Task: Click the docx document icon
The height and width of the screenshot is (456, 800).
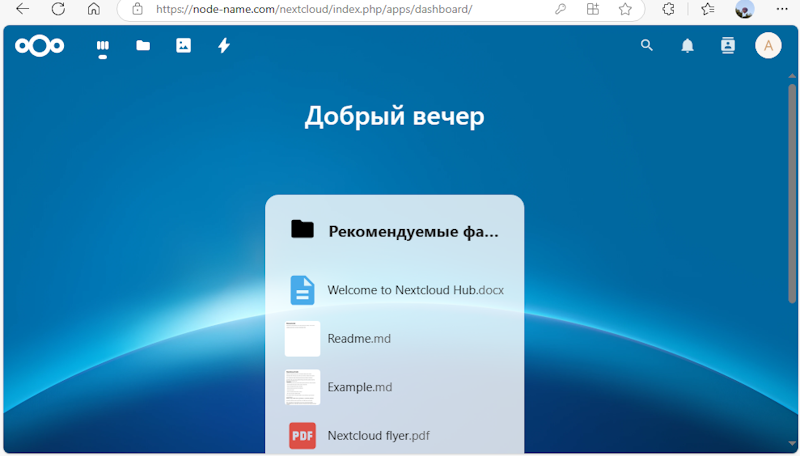Action: (303, 290)
